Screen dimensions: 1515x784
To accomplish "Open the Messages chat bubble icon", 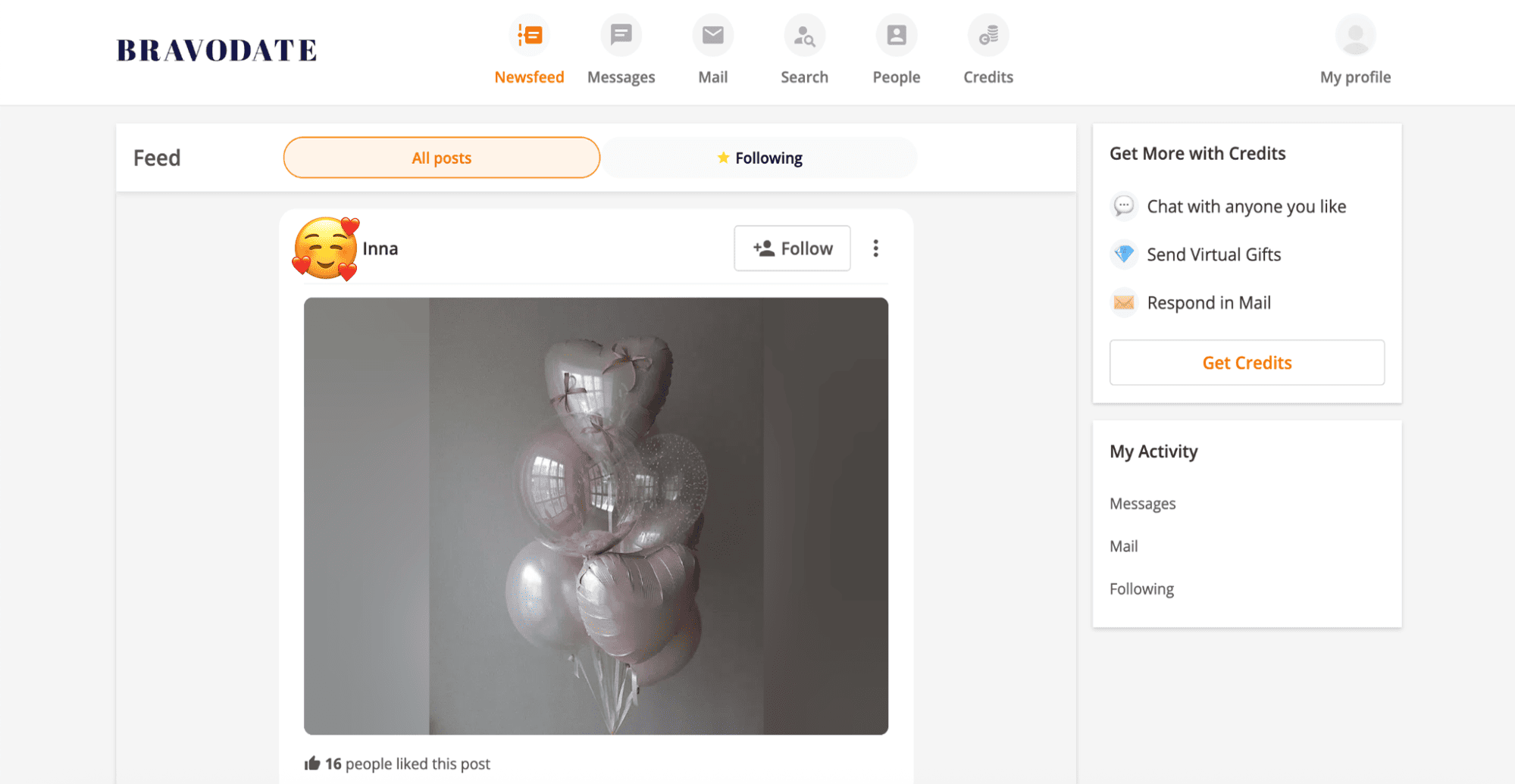I will [621, 34].
